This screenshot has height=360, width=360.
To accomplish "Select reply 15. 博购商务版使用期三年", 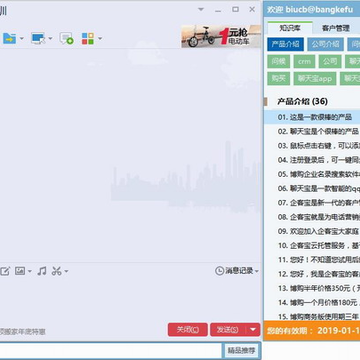I will (x=312, y=316).
